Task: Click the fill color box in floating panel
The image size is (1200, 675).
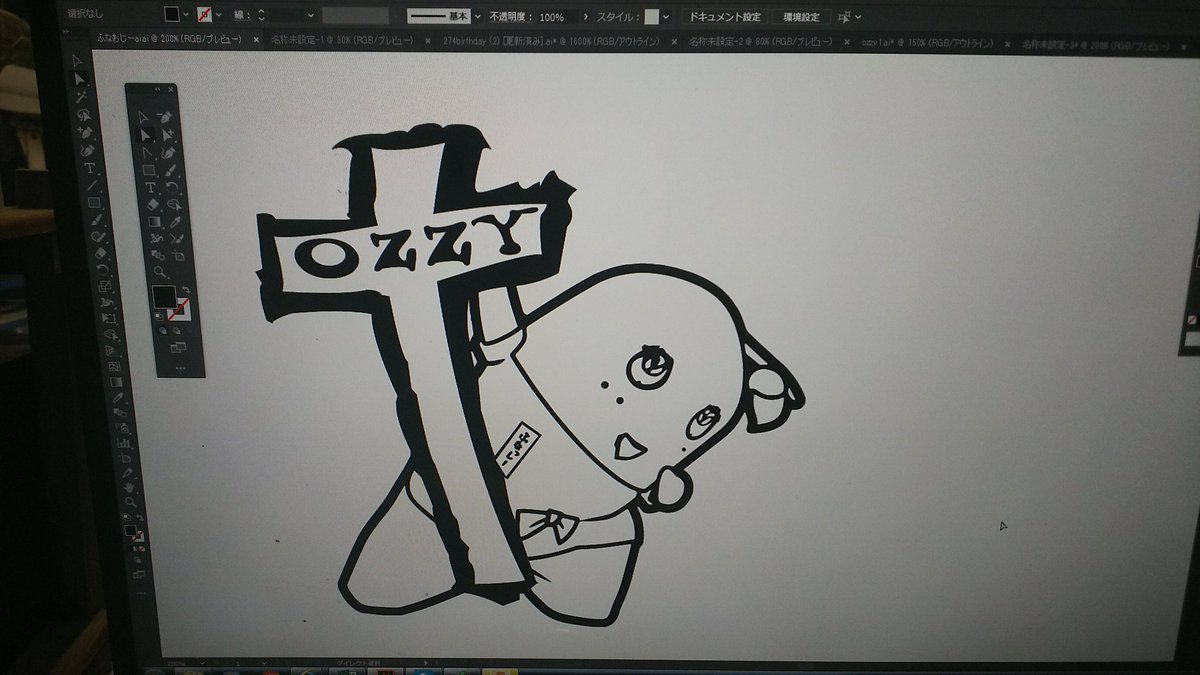Action: point(164,298)
